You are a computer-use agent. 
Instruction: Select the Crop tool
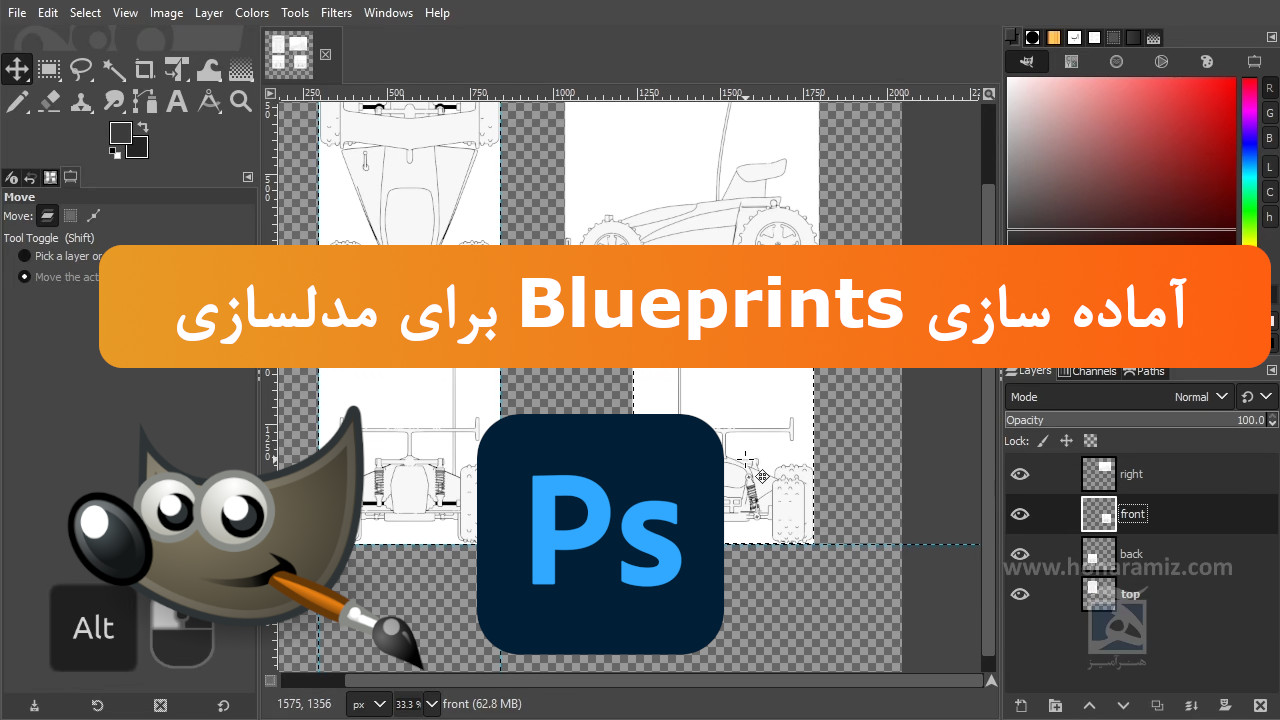pos(145,69)
